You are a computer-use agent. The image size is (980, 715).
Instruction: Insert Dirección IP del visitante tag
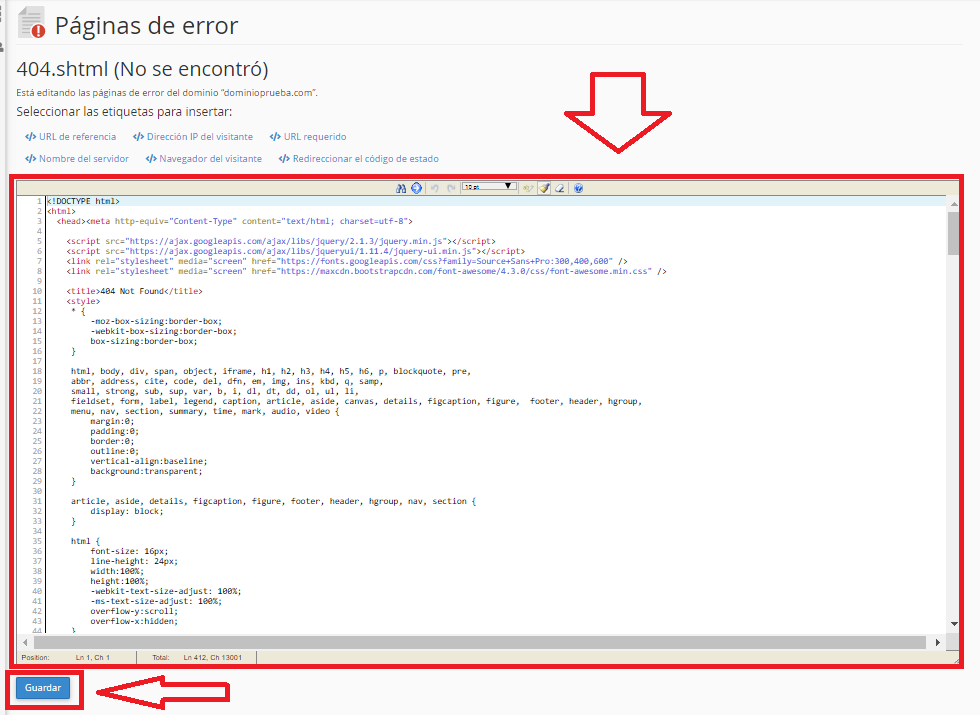tap(193, 137)
